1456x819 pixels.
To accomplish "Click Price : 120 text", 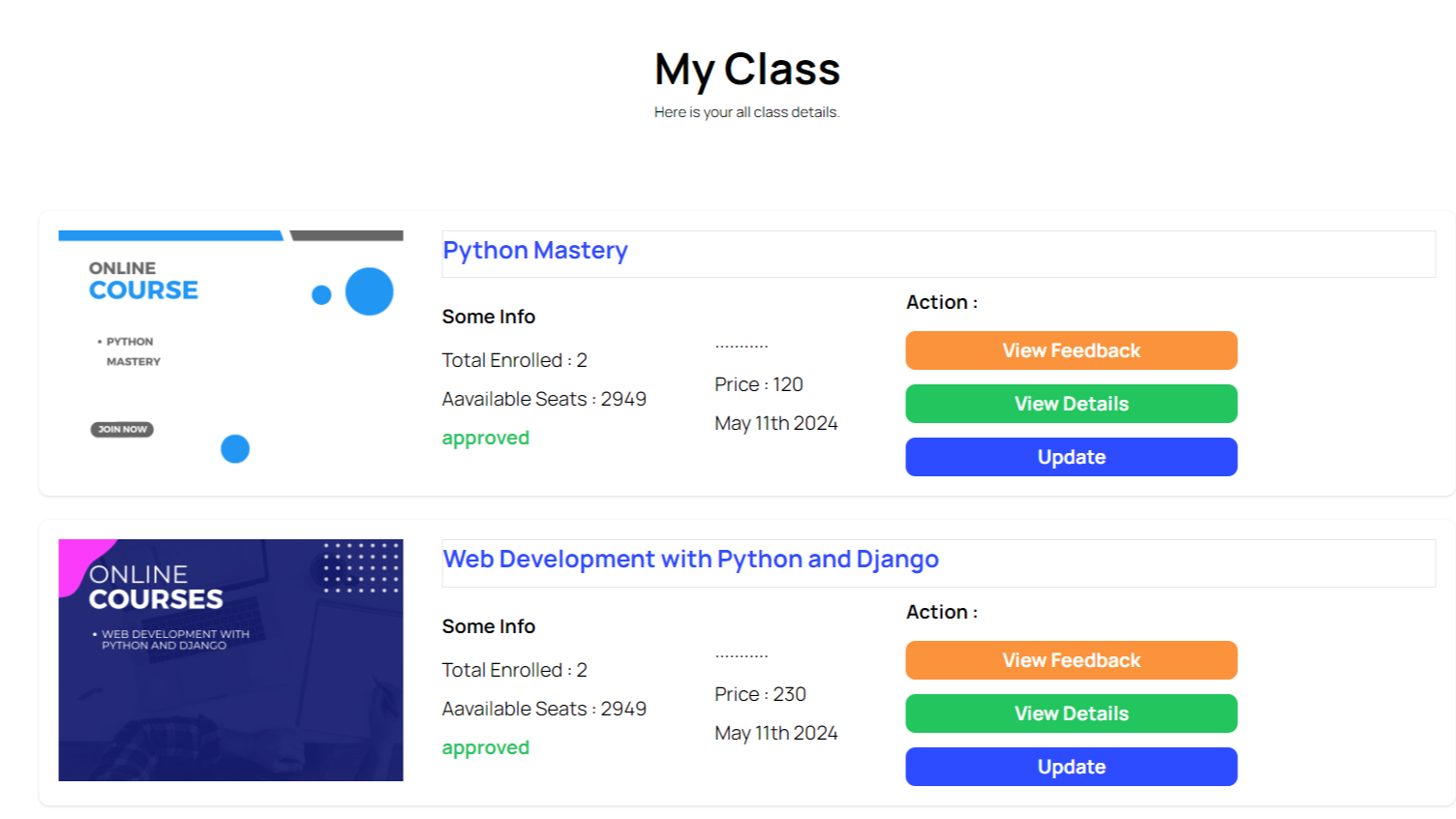I will coord(759,384).
